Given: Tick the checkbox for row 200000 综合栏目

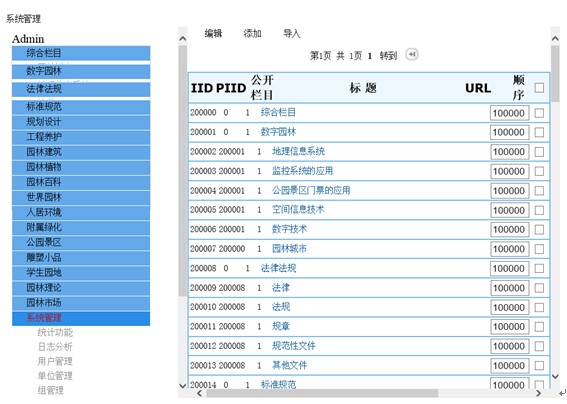Looking at the screenshot, I should 539,113.
